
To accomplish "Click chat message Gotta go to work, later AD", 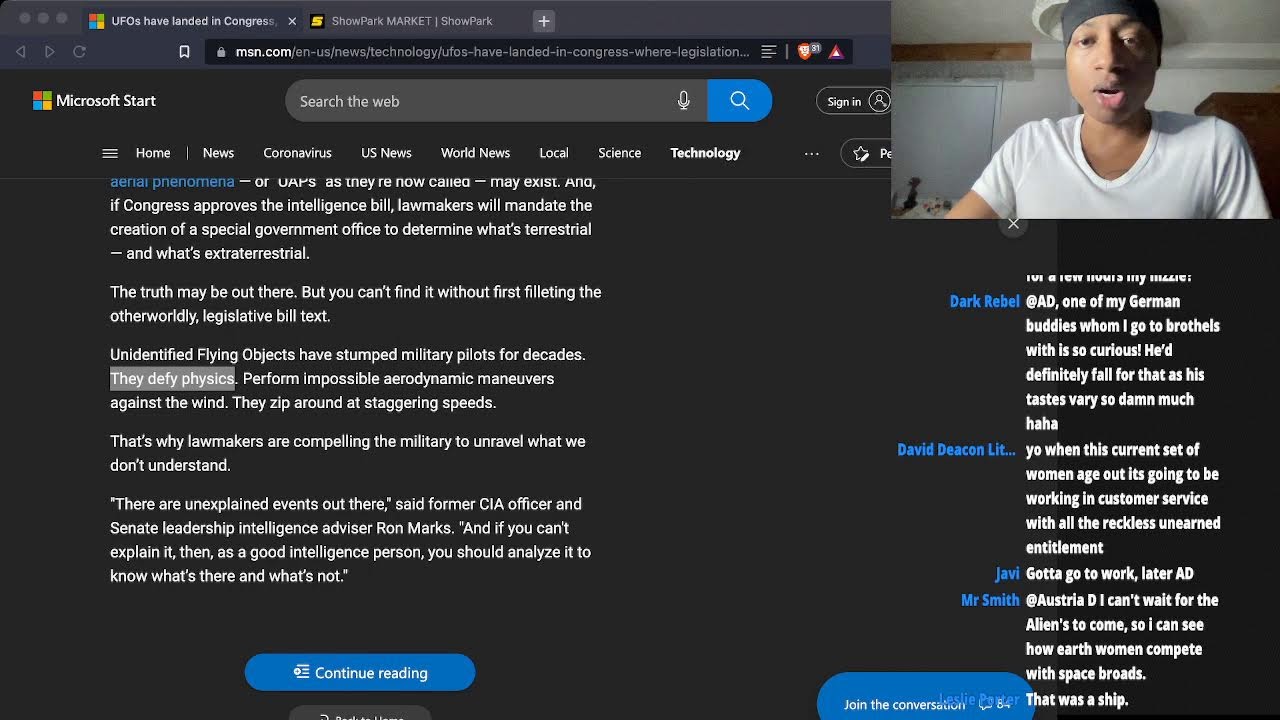I will [x=1110, y=574].
